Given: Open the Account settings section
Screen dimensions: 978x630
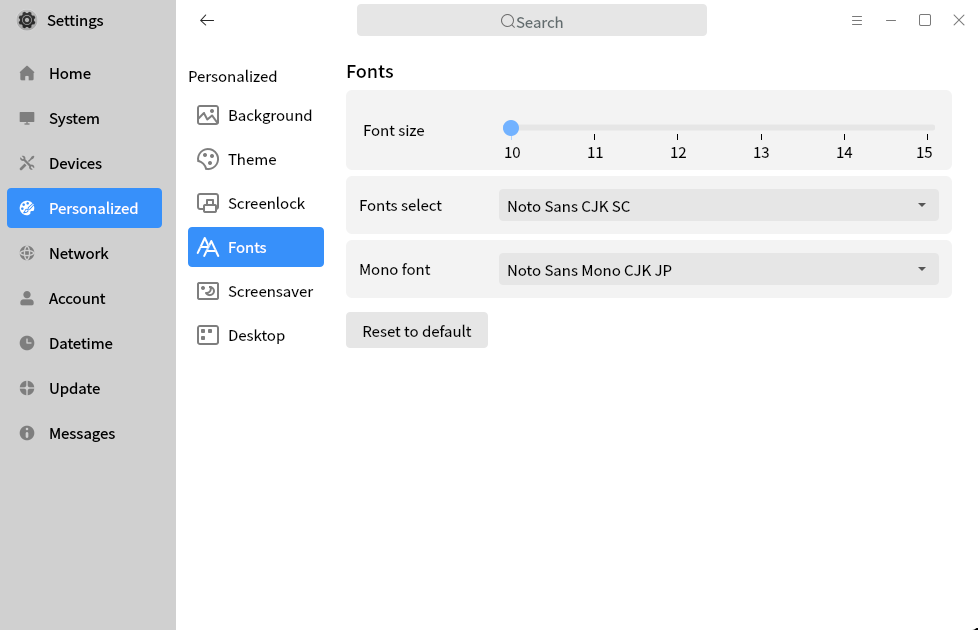Looking at the screenshot, I should [x=76, y=298].
